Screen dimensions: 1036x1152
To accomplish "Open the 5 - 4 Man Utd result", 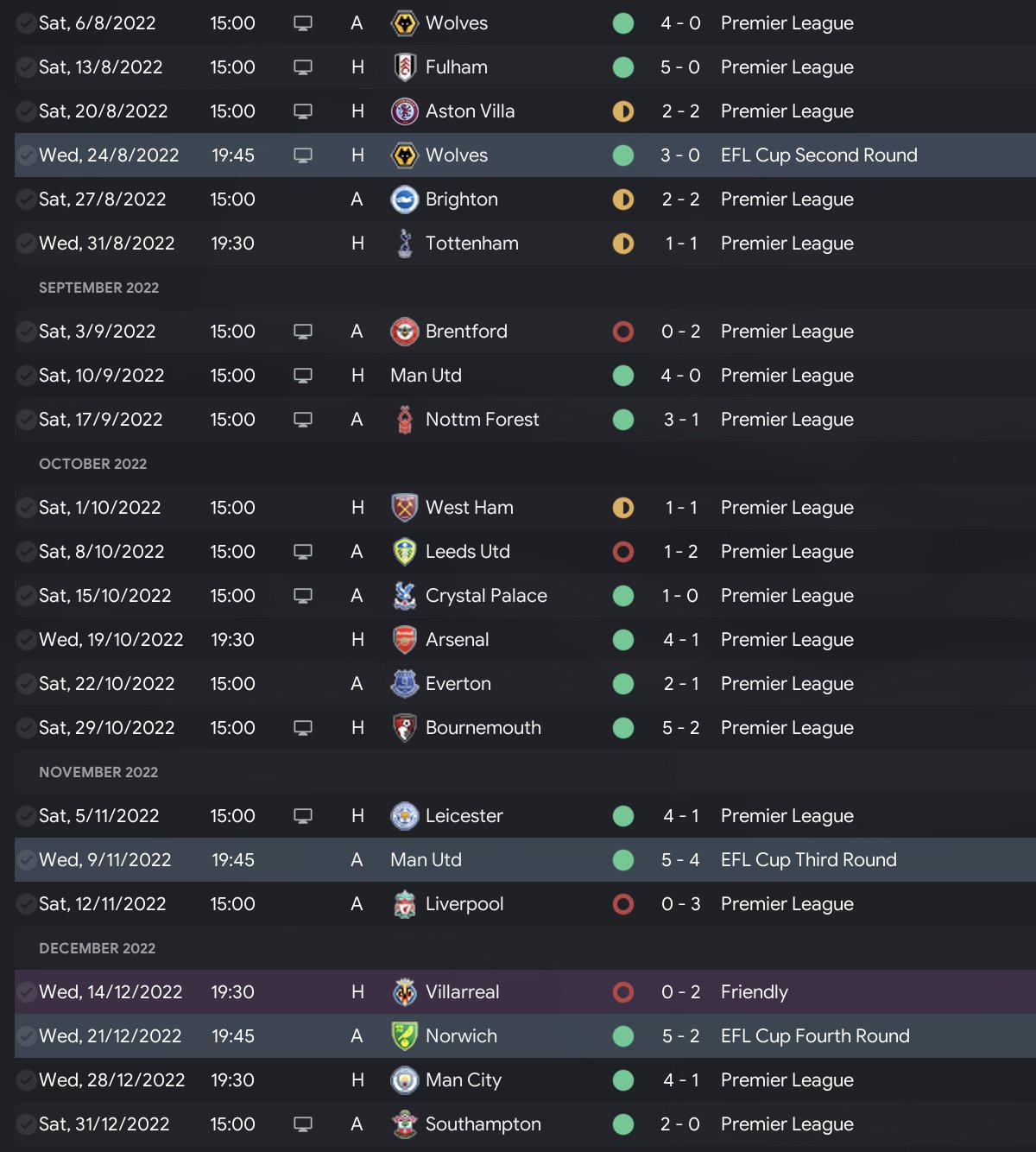I will (680, 860).
